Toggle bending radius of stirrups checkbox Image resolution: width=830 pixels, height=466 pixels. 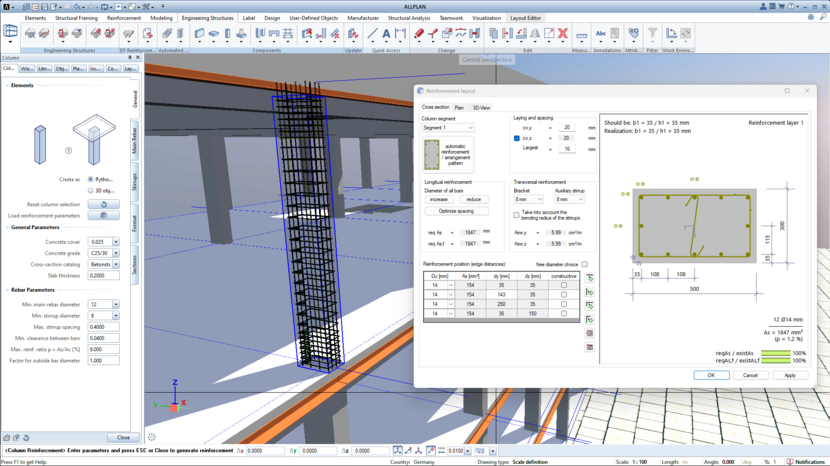(x=517, y=215)
